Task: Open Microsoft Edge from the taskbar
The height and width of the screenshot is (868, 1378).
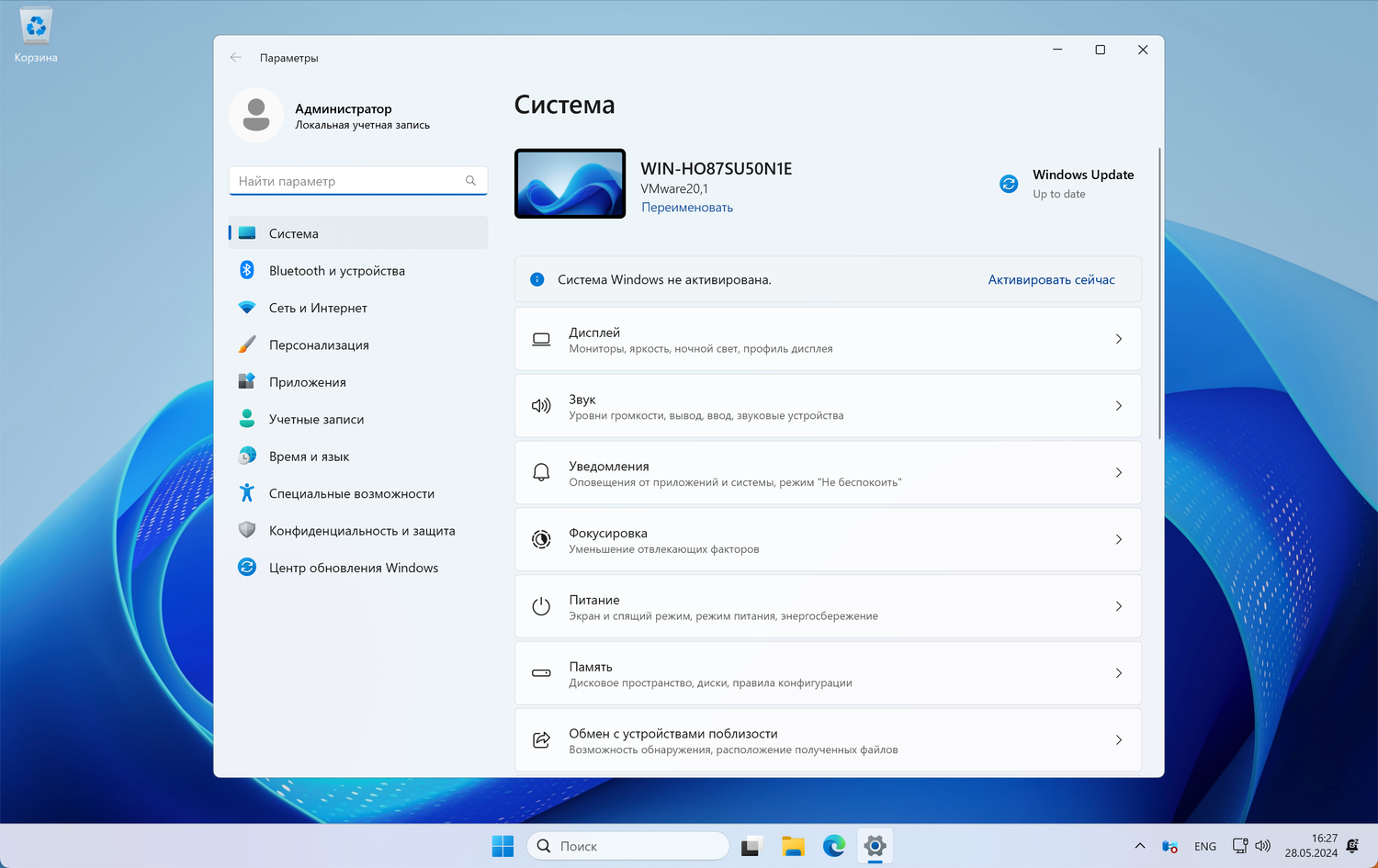Action: pos(833,846)
